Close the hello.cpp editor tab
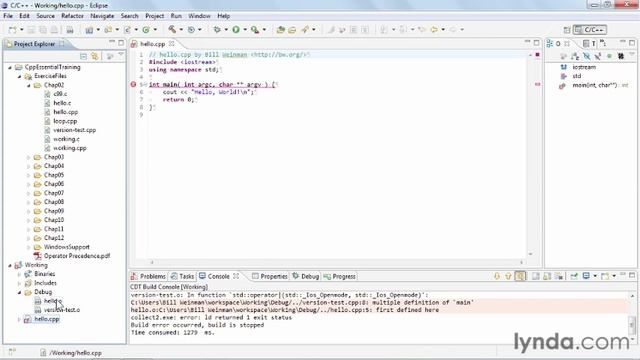 coord(172,44)
